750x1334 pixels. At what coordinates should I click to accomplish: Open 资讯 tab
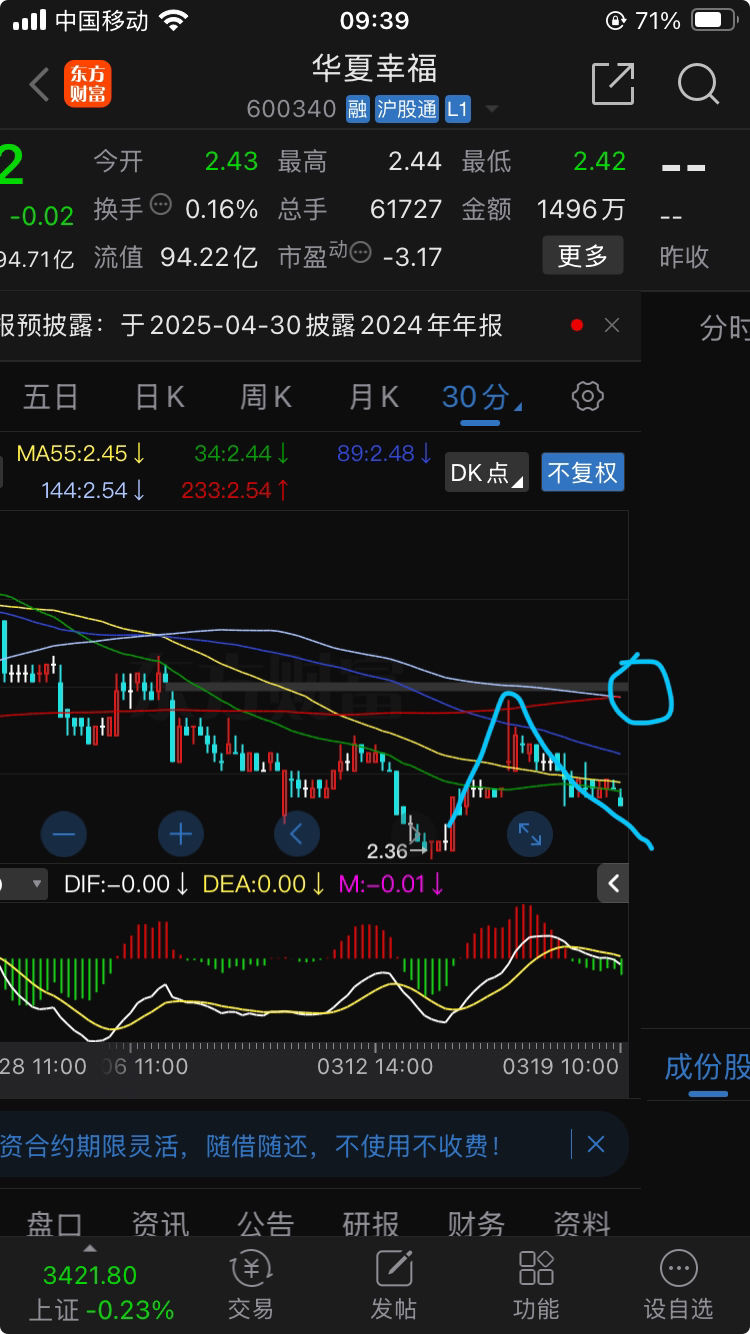pyautogui.click(x=160, y=1223)
